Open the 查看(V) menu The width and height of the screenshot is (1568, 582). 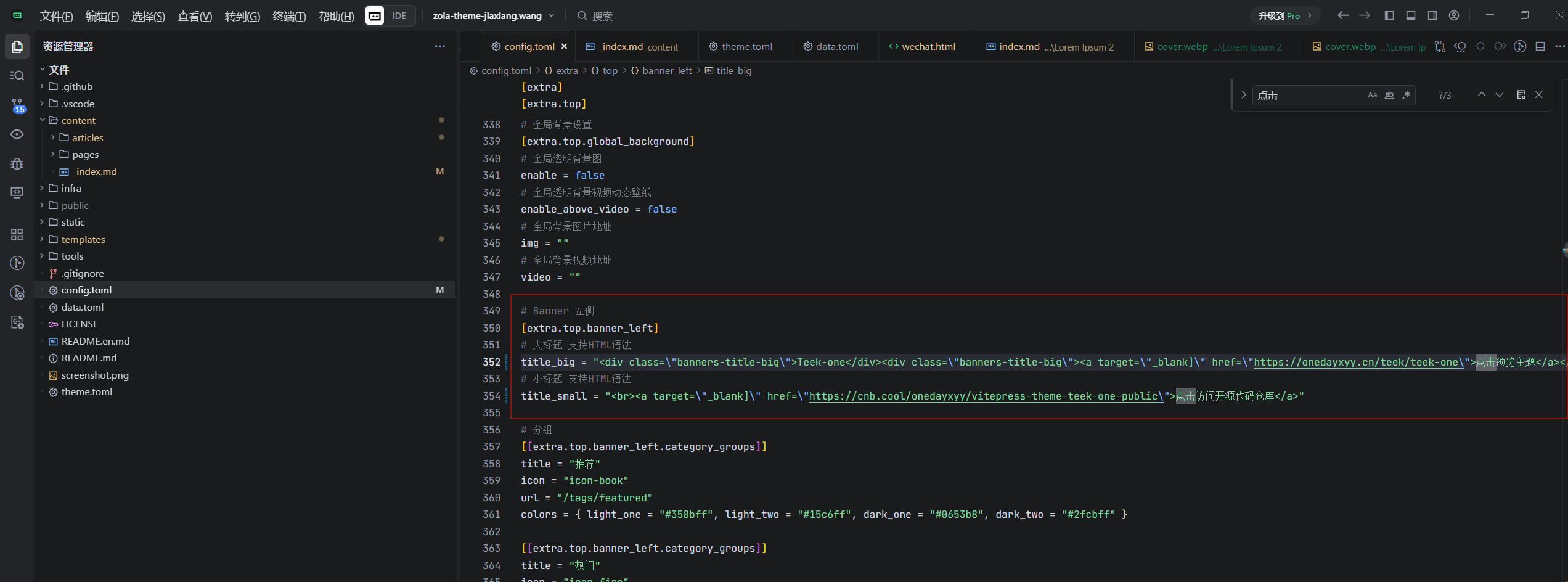click(x=195, y=16)
